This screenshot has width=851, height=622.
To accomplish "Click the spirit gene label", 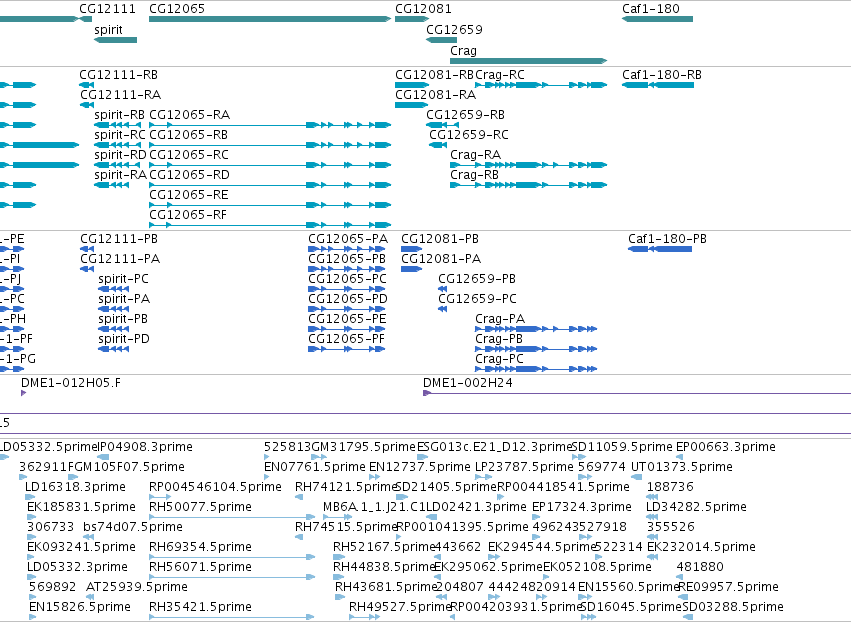I will pos(109,30).
